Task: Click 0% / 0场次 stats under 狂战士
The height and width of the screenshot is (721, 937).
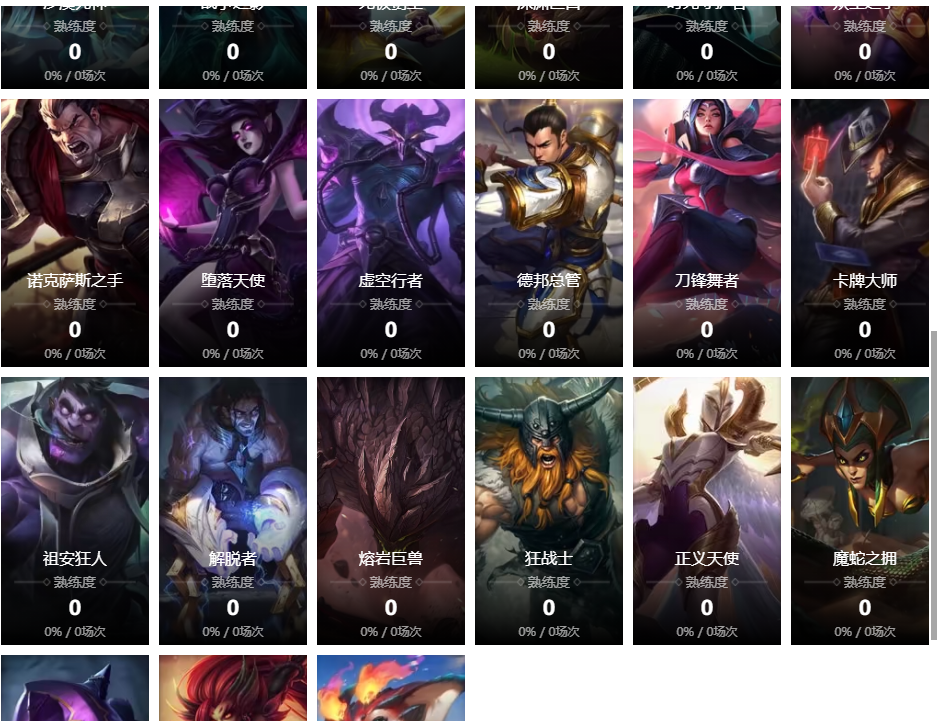Action: coord(549,631)
